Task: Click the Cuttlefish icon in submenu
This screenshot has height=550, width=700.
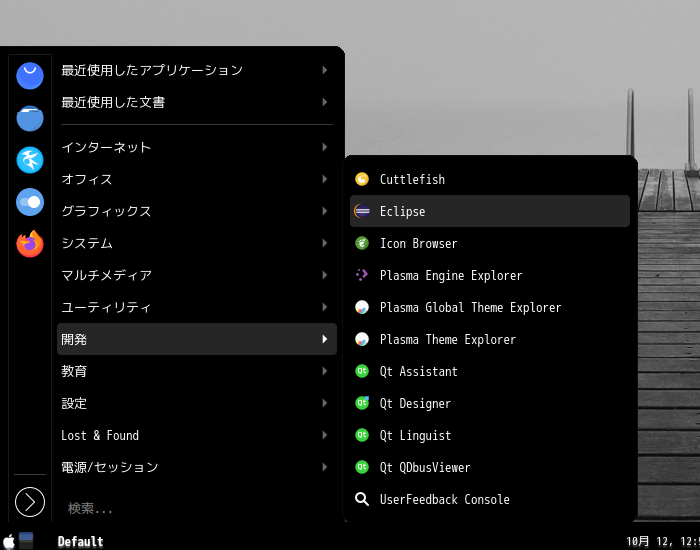Action: 362,179
